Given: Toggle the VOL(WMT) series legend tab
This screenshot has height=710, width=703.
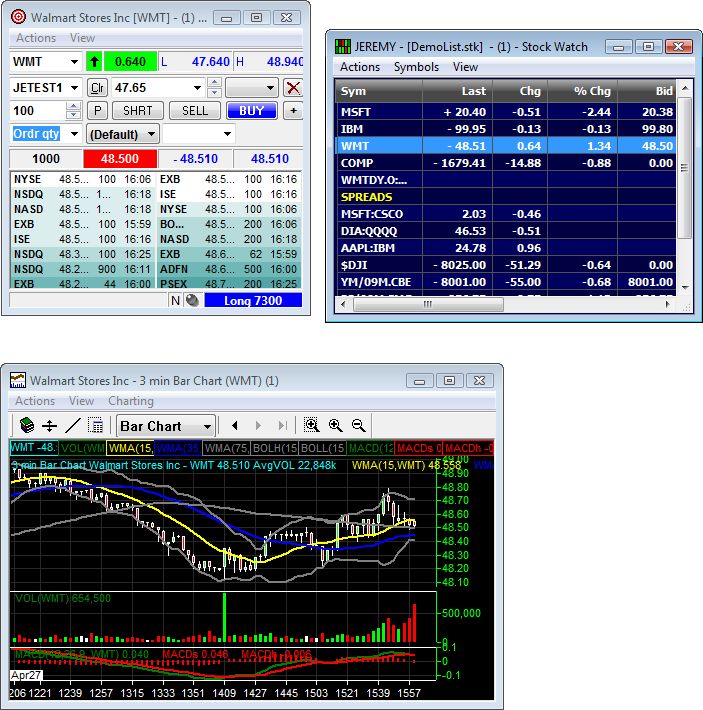Looking at the screenshot, I should click(x=82, y=448).
